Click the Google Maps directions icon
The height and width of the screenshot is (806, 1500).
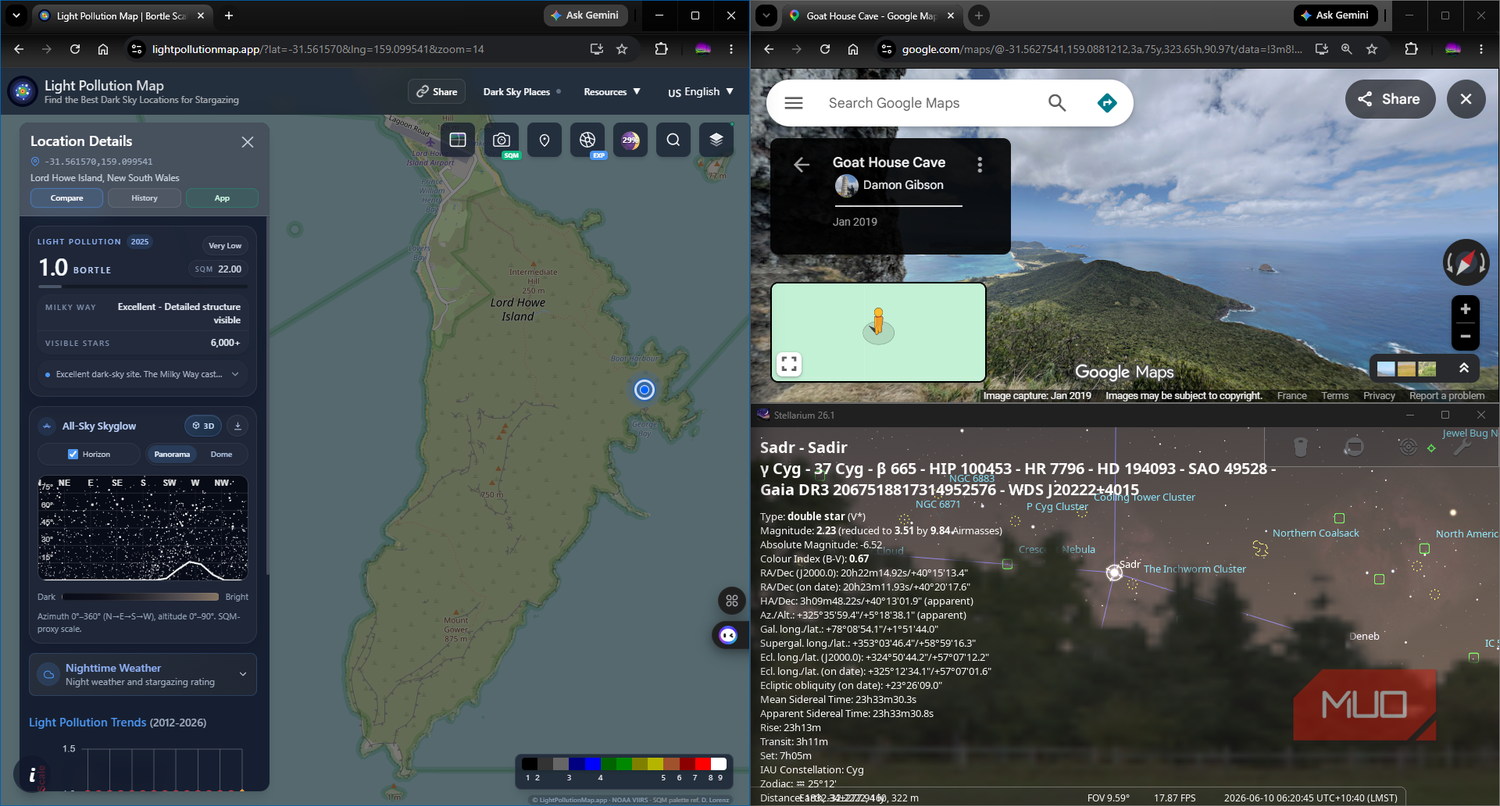pyautogui.click(x=1106, y=103)
